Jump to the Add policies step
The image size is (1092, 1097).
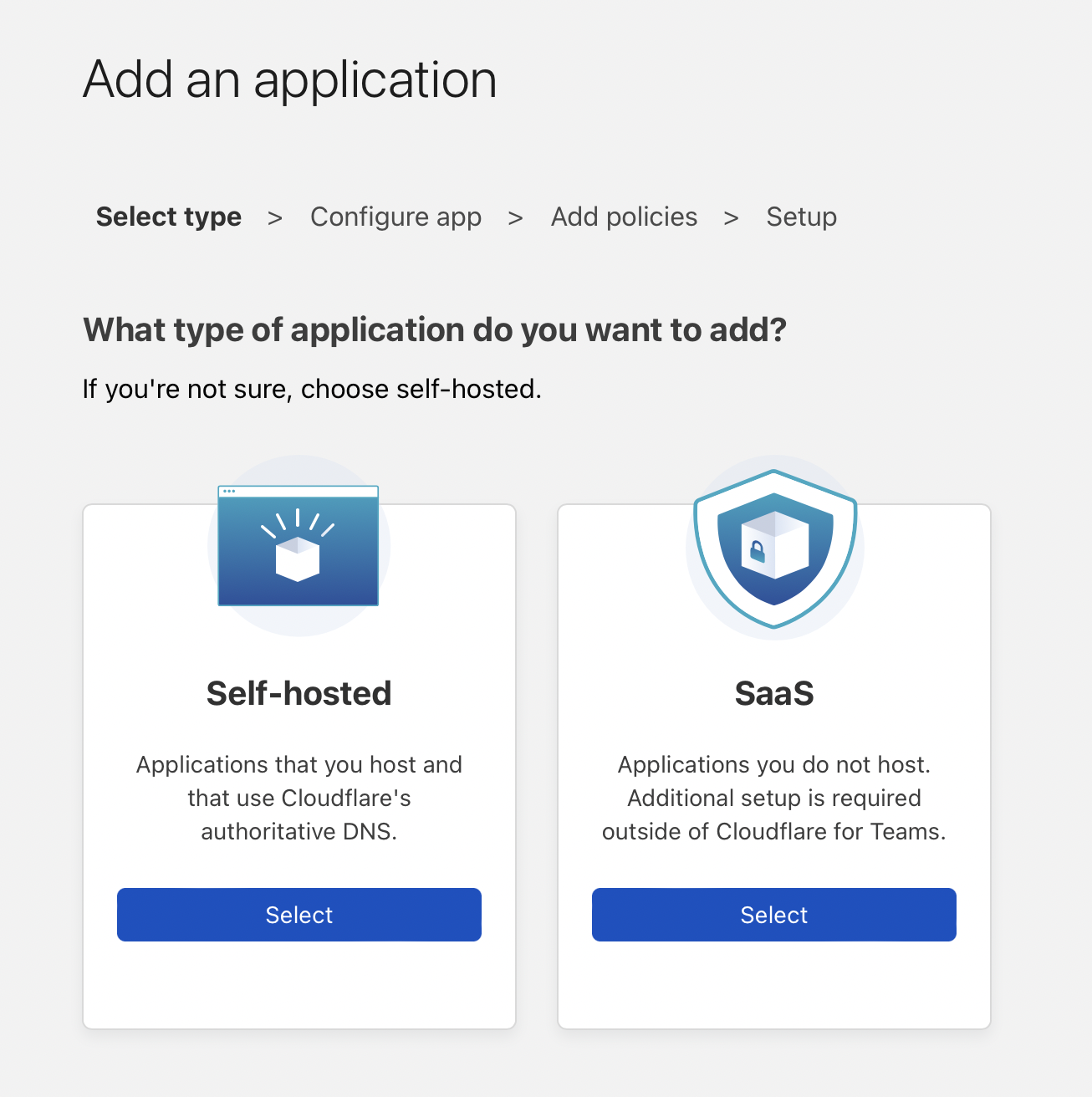pyautogui.click(x=624, y=217)
